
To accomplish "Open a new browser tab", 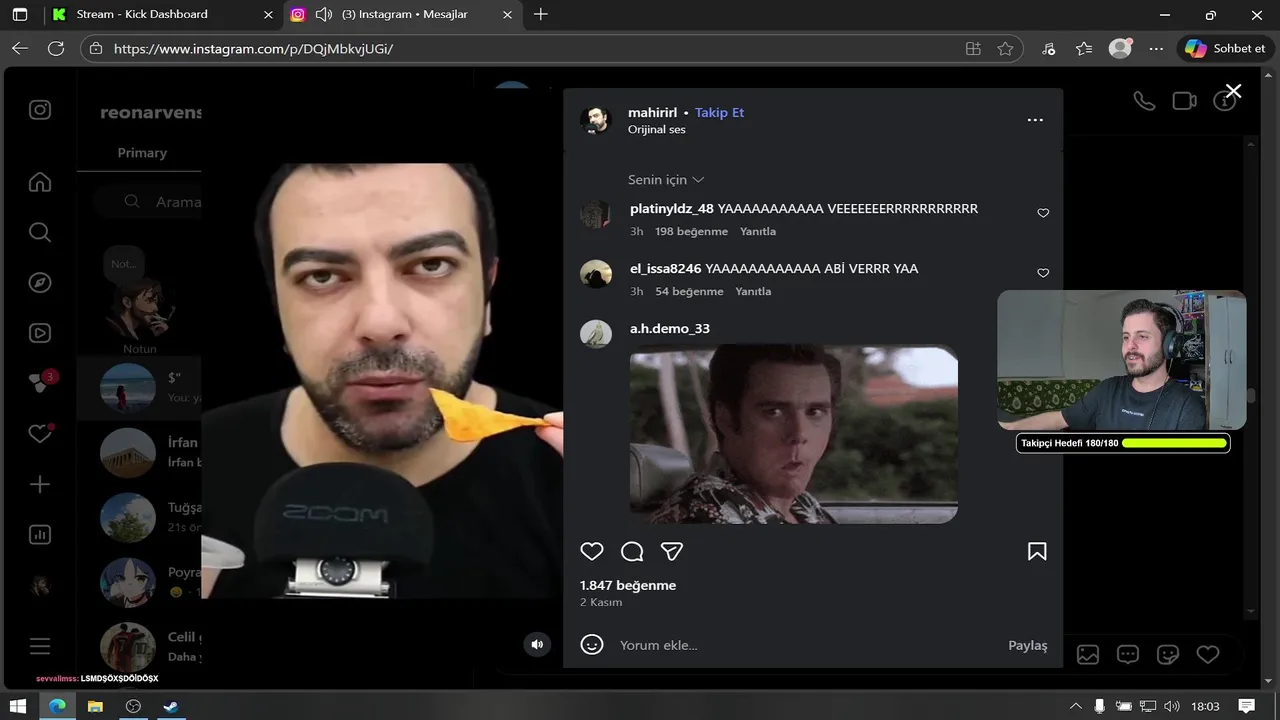I will [541, 14].
